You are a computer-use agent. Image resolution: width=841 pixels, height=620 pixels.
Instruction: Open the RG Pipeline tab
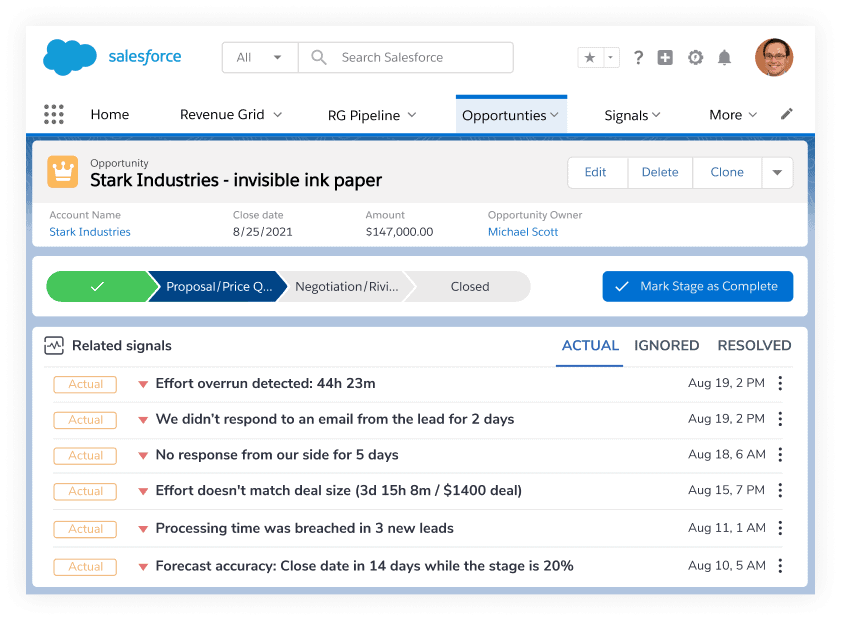pyautogui.click(x=364, y=115)
